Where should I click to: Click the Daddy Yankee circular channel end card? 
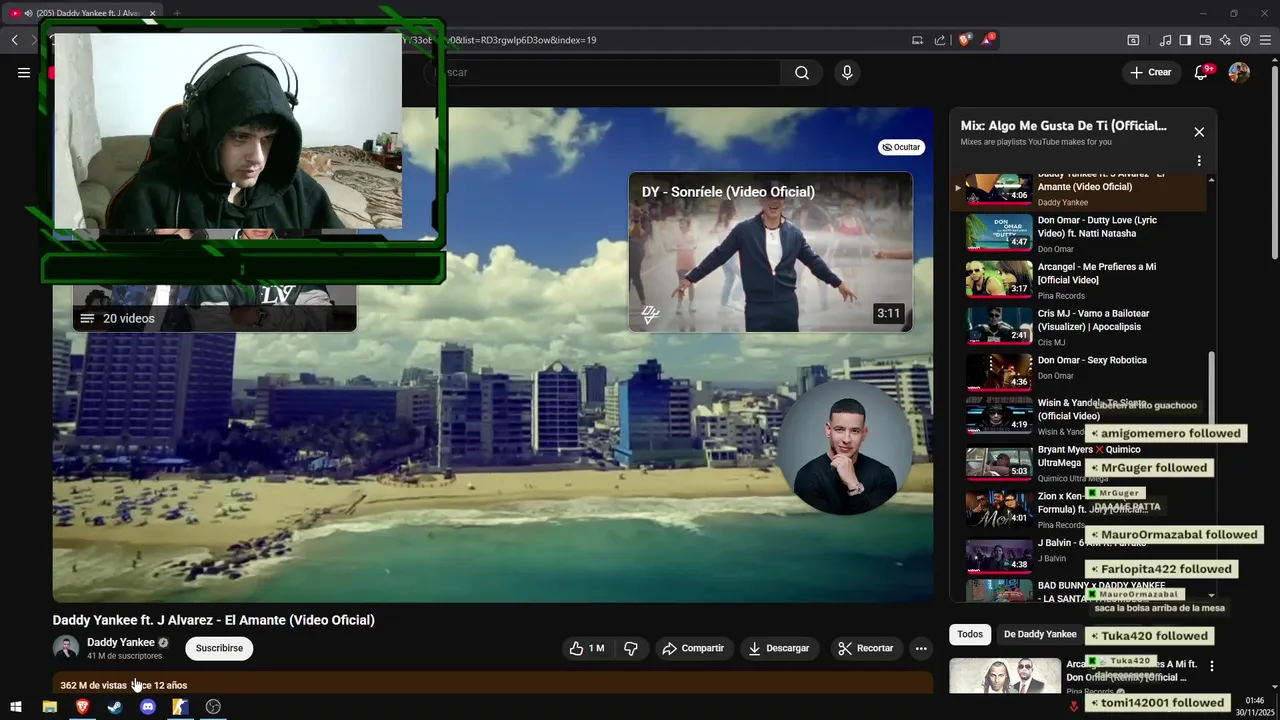[x=845, y=447]
